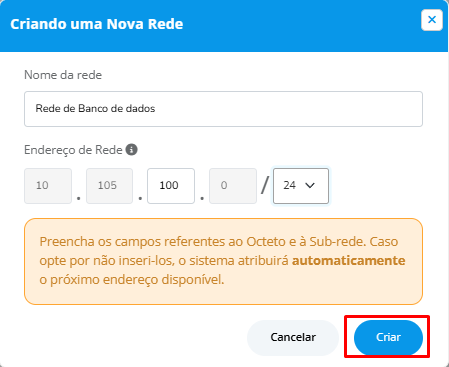Click the info icon beside Endereço de Rede
The width and height of the screenshot is (449, 367).
coord(131,150)
